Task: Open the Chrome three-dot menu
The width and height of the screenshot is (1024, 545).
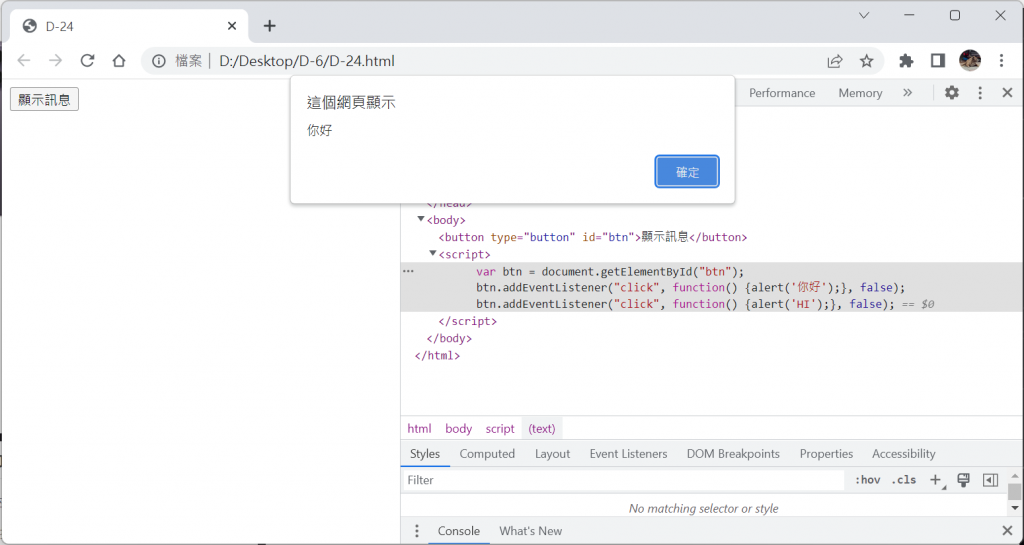Action: pos(1001,61)
